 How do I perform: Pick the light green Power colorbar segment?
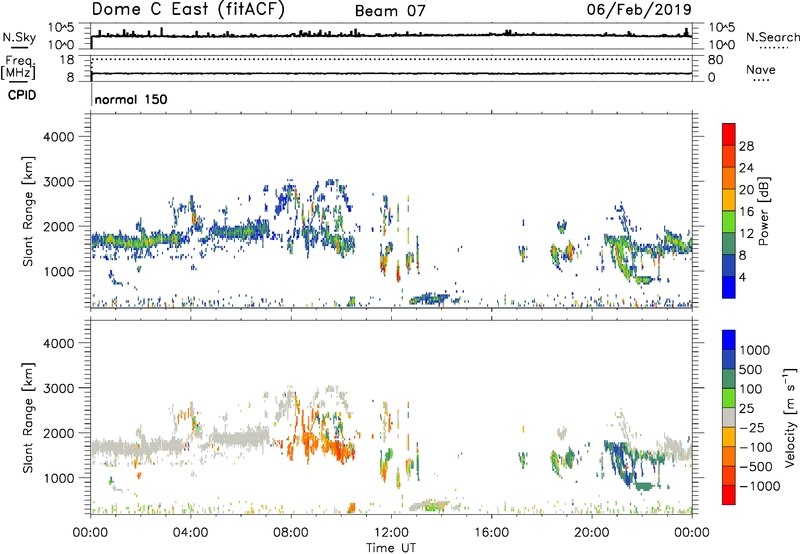(x=729, y=222)
